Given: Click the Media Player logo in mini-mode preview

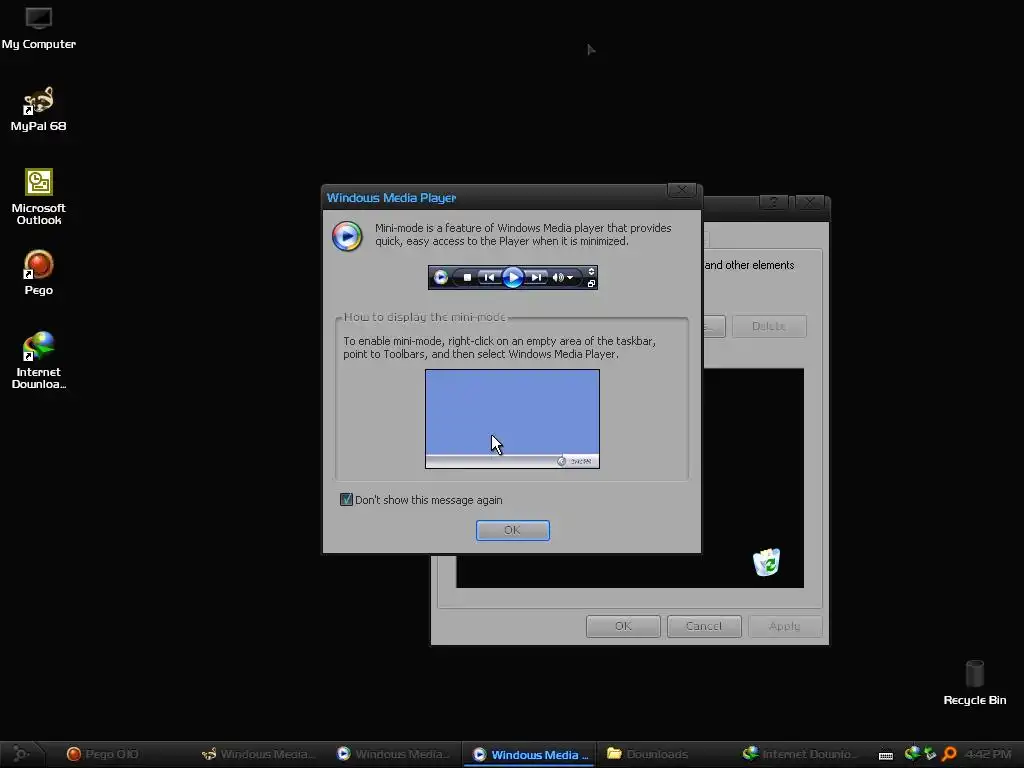Looking at the screenshot, I should pyautogui.click(x=441, y=278).
